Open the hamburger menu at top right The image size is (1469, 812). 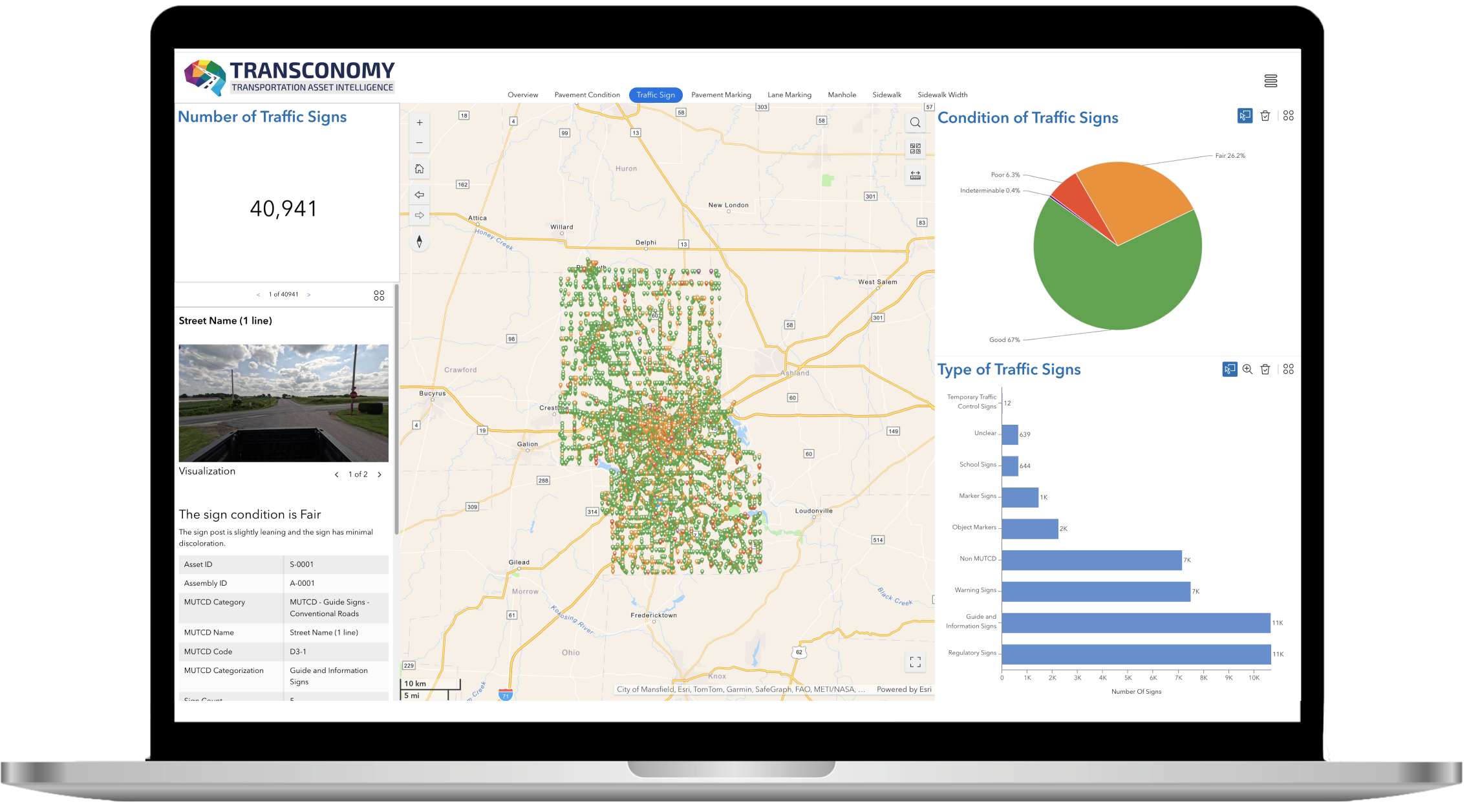pyautogui.click(x=1271, y=80)
